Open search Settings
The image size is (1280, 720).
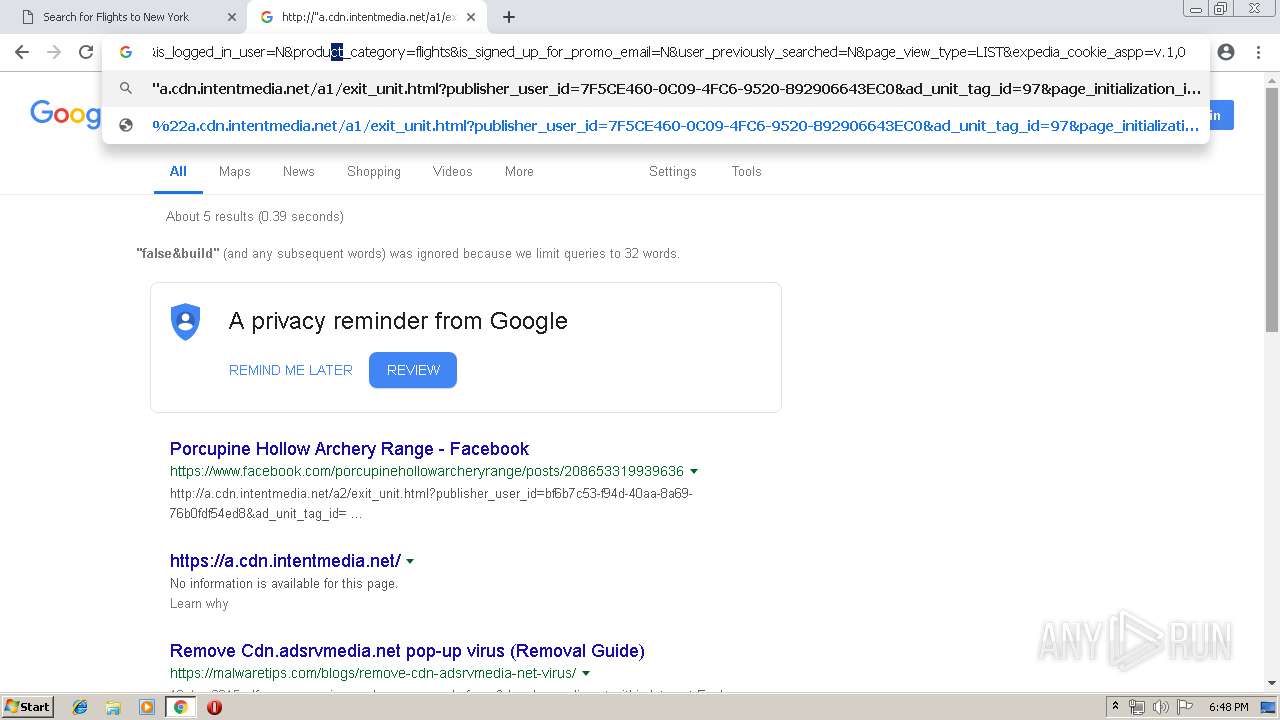click(673, 172)
